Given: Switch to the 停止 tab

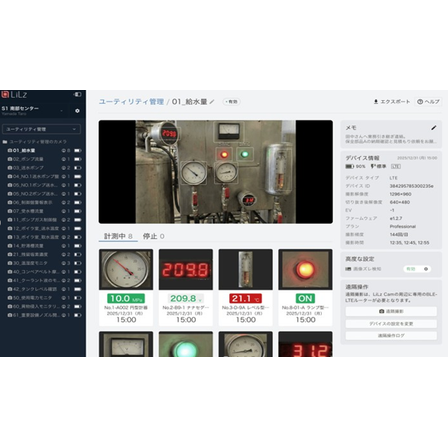Looking at the screenshot, I should click(x=153, y=236).
